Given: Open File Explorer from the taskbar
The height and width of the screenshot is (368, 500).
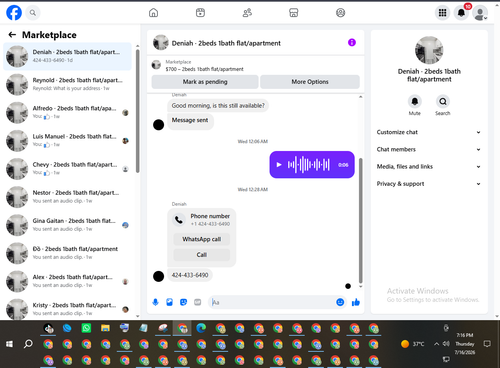Looking at the screenshot, I should pyautogui.click(x=105, y=328).
